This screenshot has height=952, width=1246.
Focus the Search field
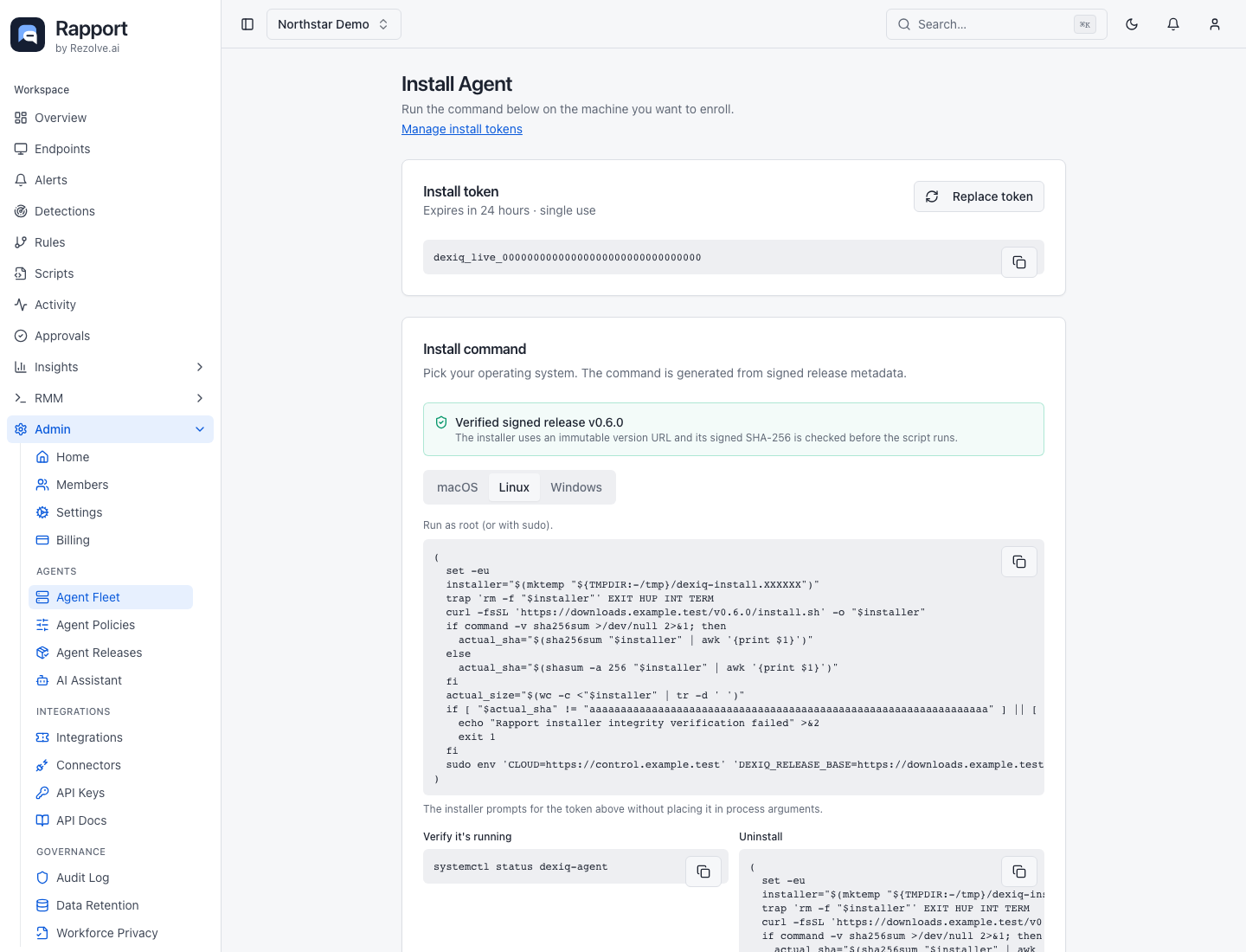pos(997,24)
